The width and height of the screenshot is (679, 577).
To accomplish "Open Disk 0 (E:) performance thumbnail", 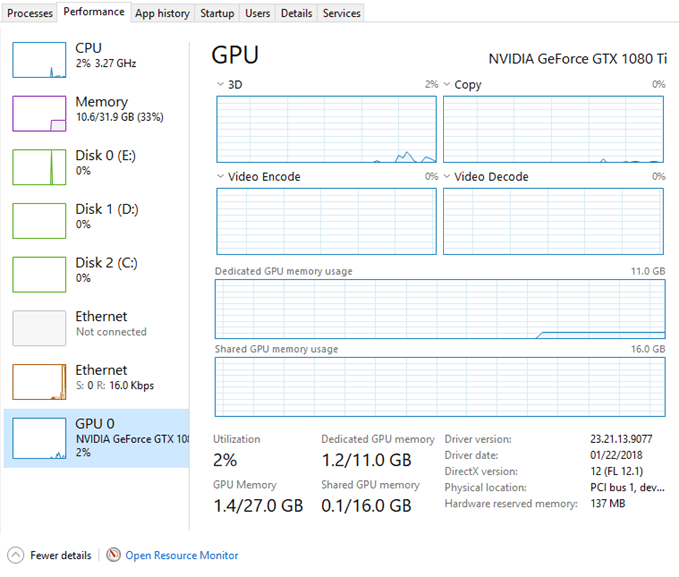I will pyautogui.click(x=38, y=167).
